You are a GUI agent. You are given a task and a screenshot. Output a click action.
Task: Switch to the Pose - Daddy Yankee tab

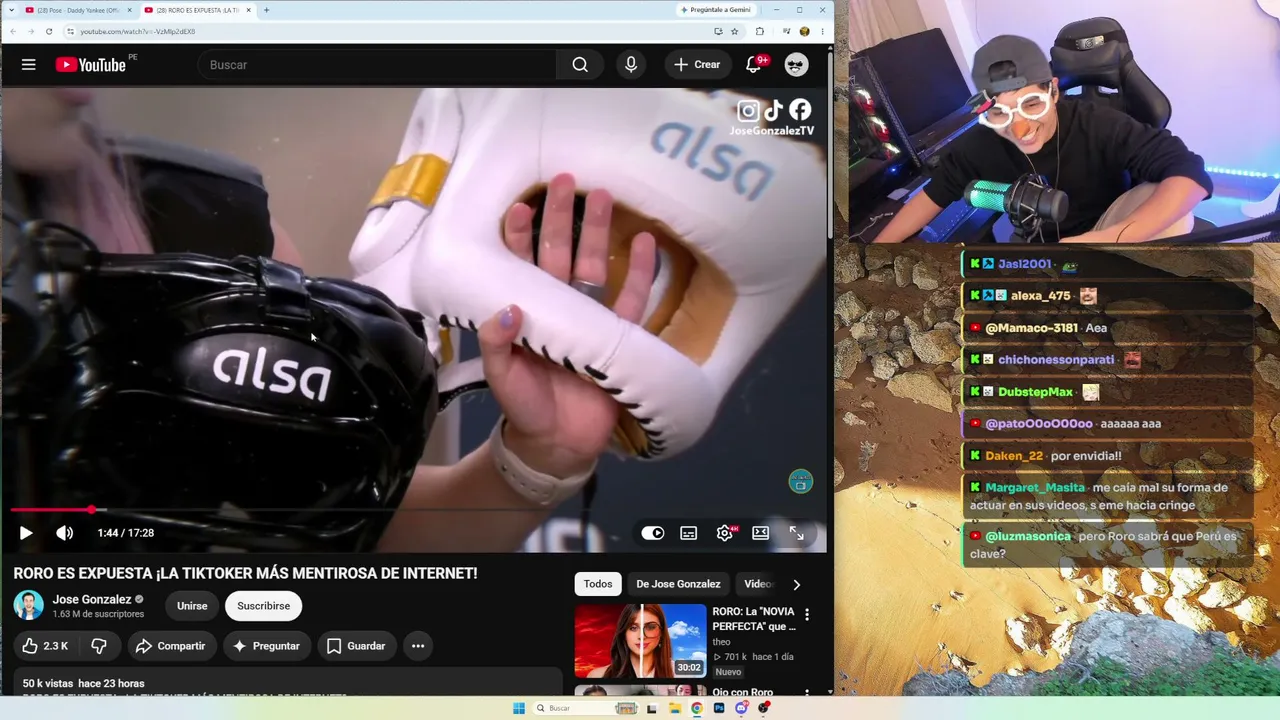tap(77, 10)
